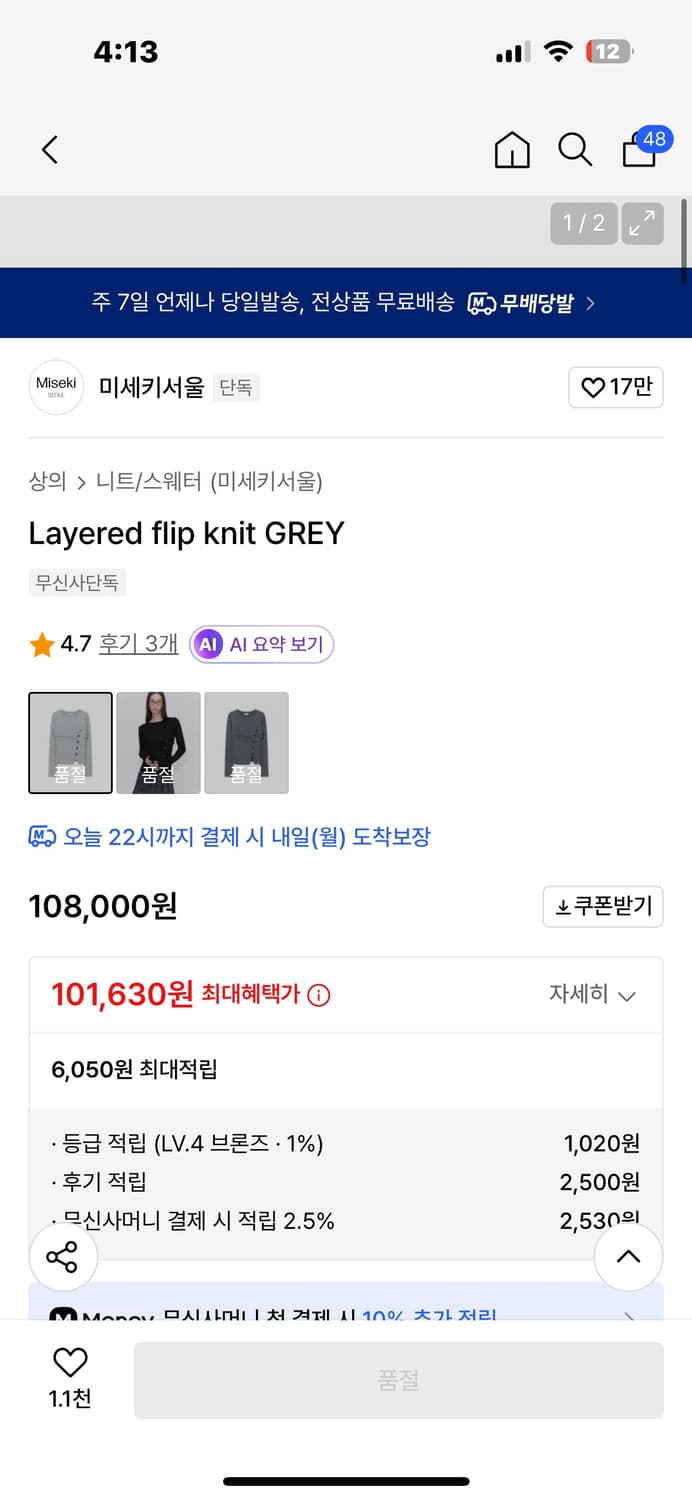Screen dimensions: 692x1500
Task: Tap the Miseki Seoul brand logo
Action: pos(56,387)
